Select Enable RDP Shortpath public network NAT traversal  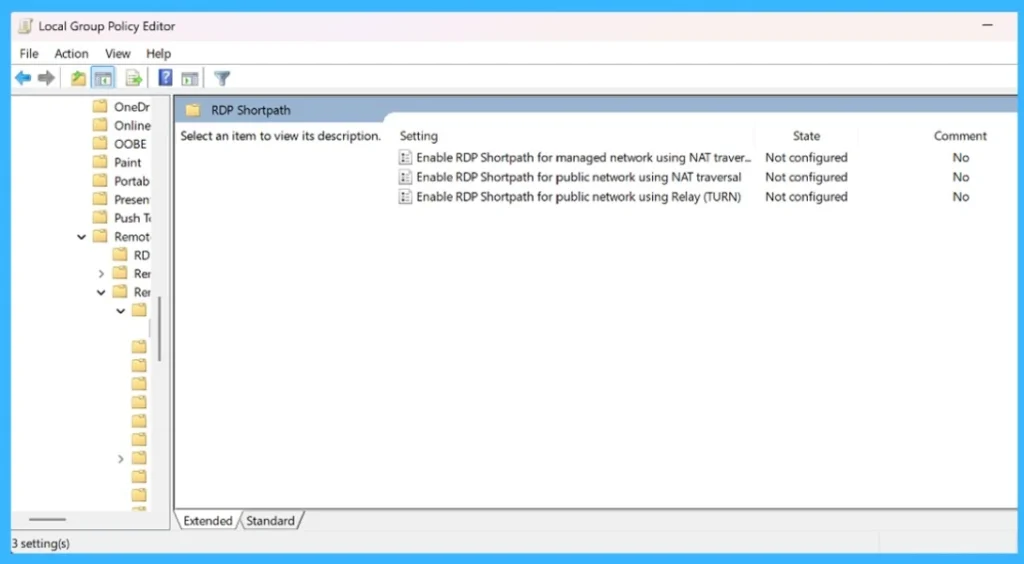tap(579, 177)
